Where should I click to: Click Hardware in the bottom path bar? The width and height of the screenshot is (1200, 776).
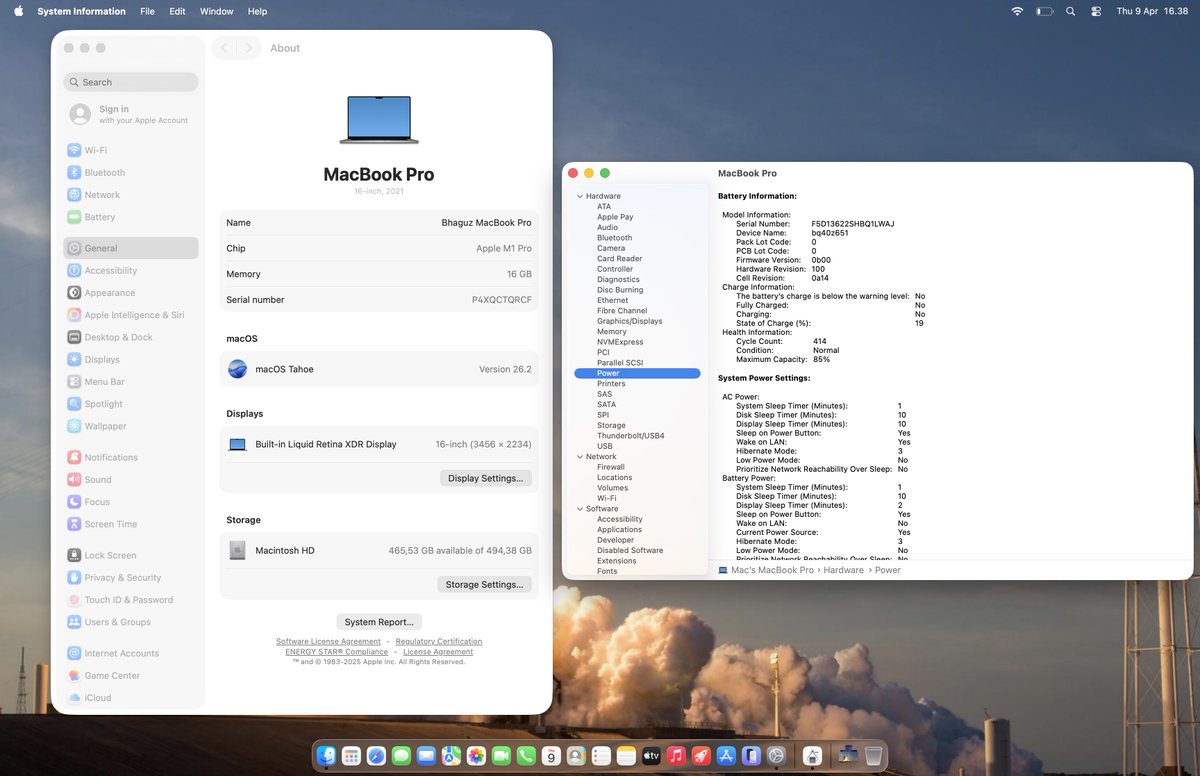(x=844, y=570)
